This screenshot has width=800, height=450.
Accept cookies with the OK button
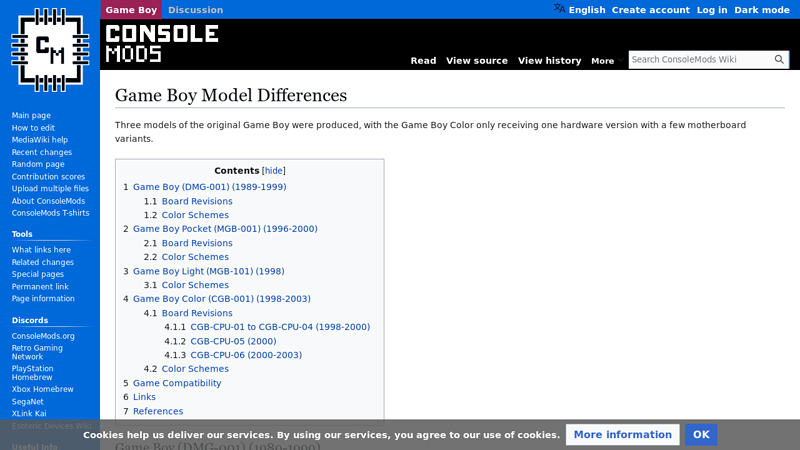(x=701, y=435)
